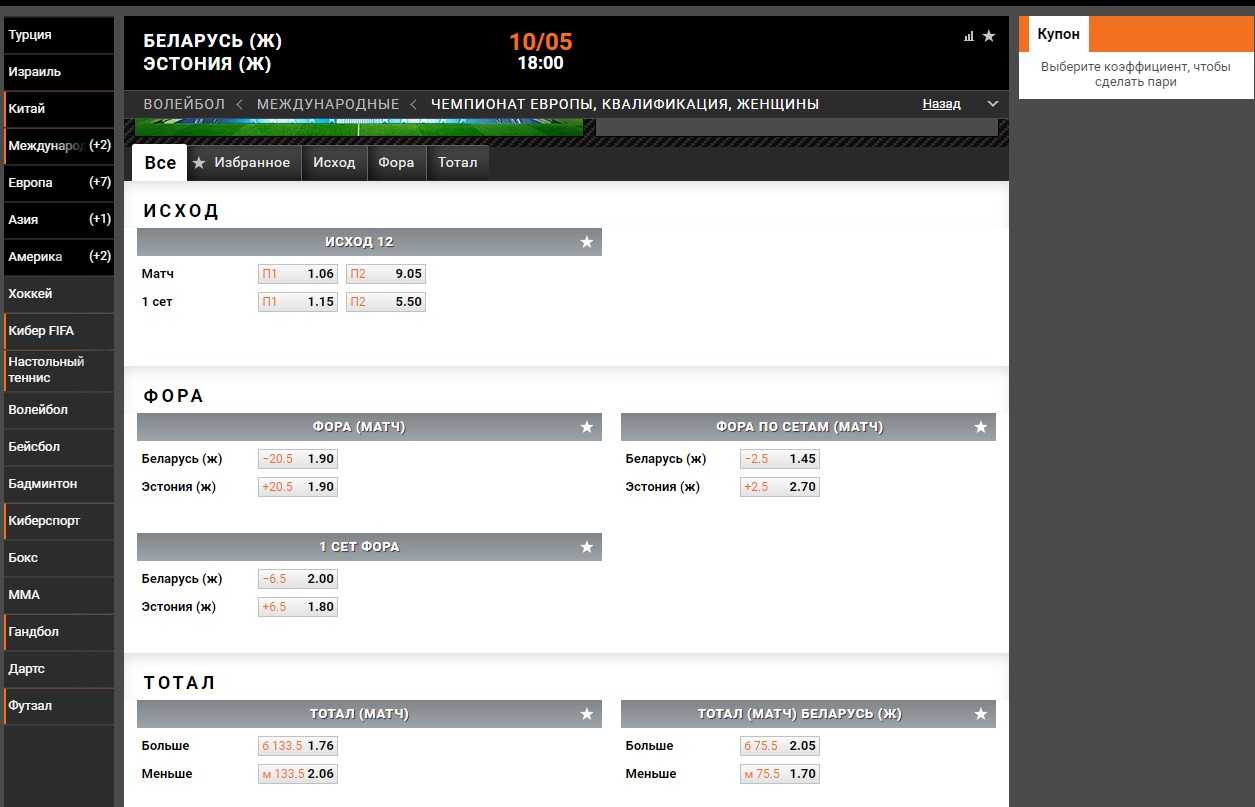Open Израиль in the sidebar
This screenshot has width=1255, height=807.
[x=59, y=72]
